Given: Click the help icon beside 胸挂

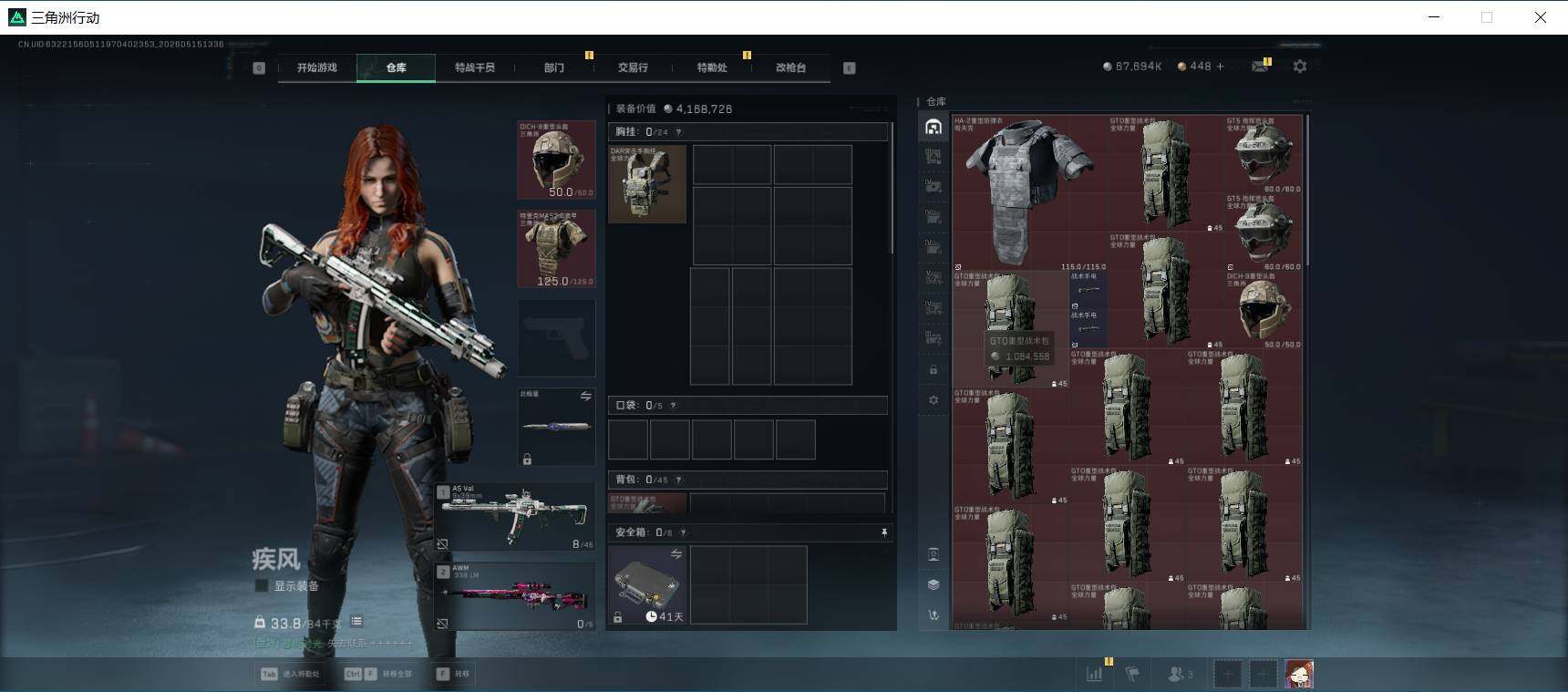Looking at the screenshot, I should pyautogui.click(x=678, y=132).
